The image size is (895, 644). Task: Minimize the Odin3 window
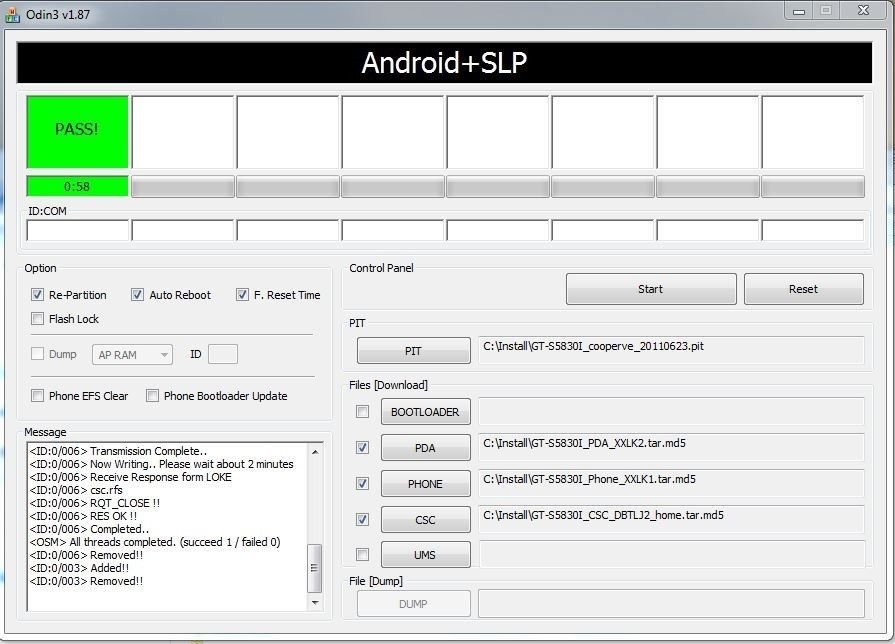(799, 11)
